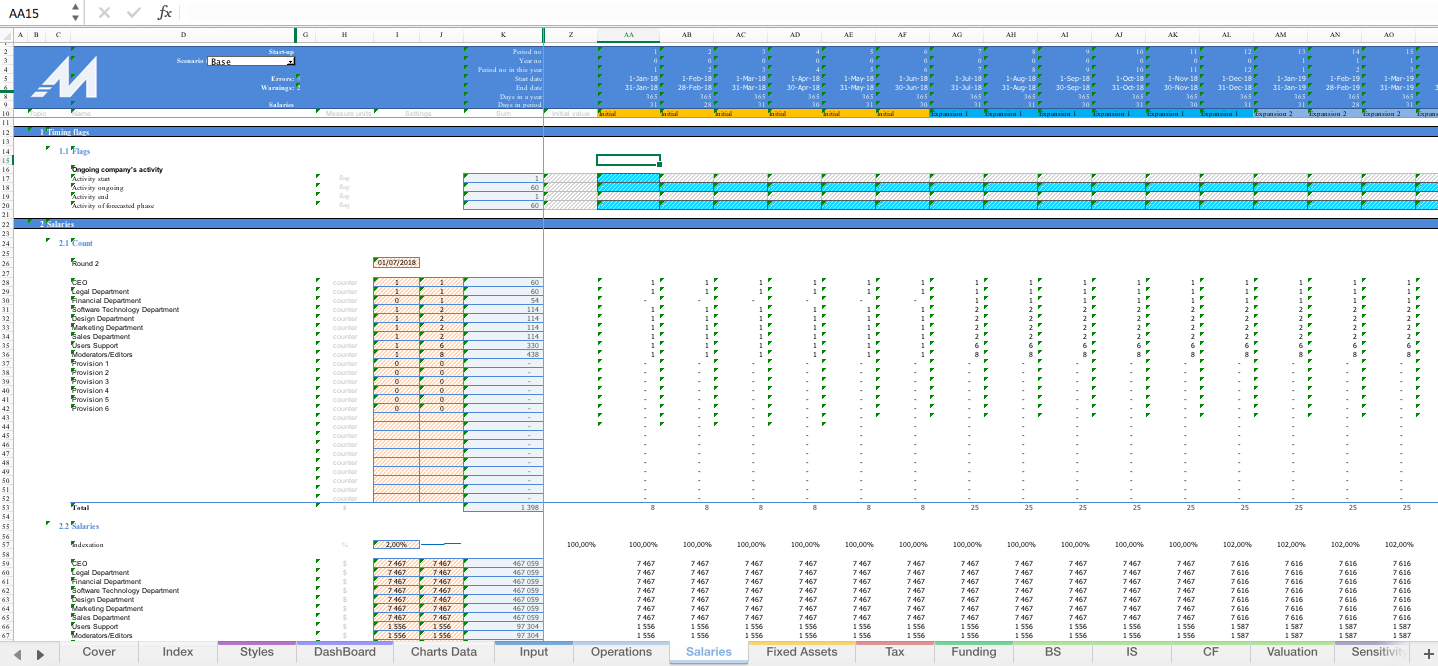This screenshot has width=1438, height=666.
Task: Click the 'Indexation' row label
Action: pyautogui.click(x=87, y=545)
